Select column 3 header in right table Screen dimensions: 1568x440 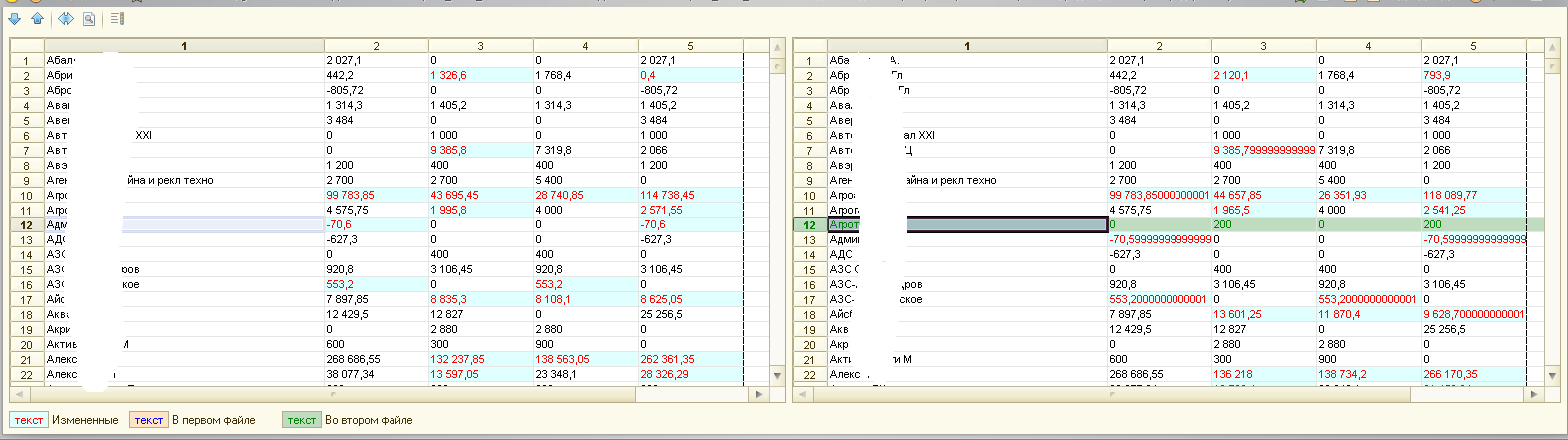pyautogui.click(x=1263, y=46)
